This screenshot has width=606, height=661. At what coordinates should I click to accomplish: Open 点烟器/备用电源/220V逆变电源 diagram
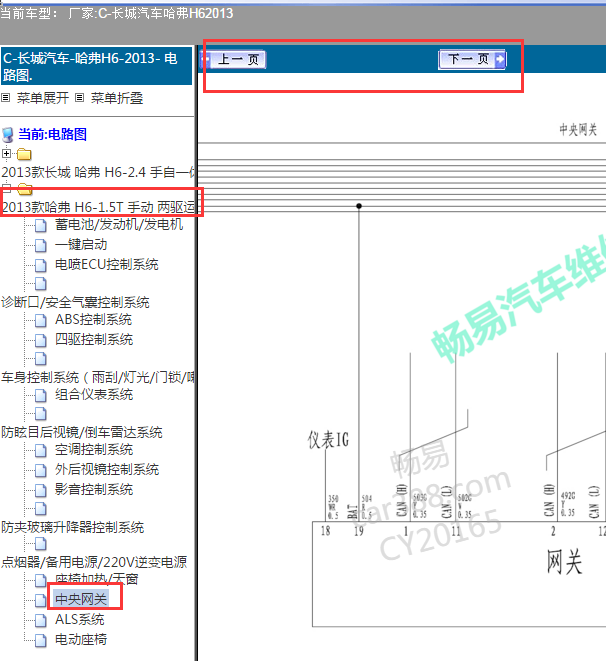point(94,562)
